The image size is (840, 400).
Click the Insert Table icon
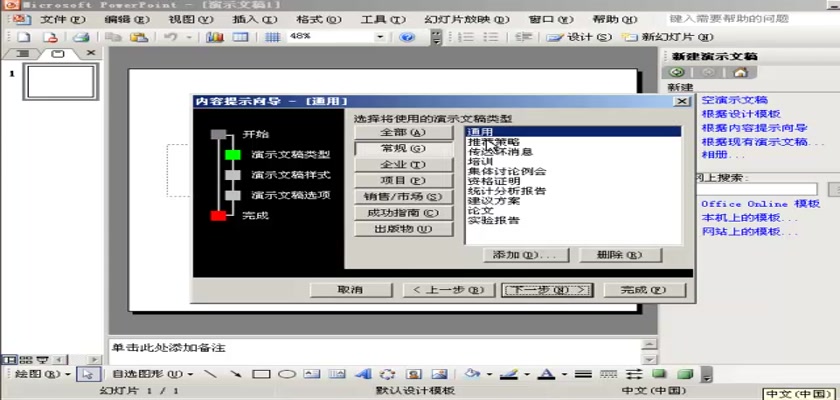[x=241, y=37]
